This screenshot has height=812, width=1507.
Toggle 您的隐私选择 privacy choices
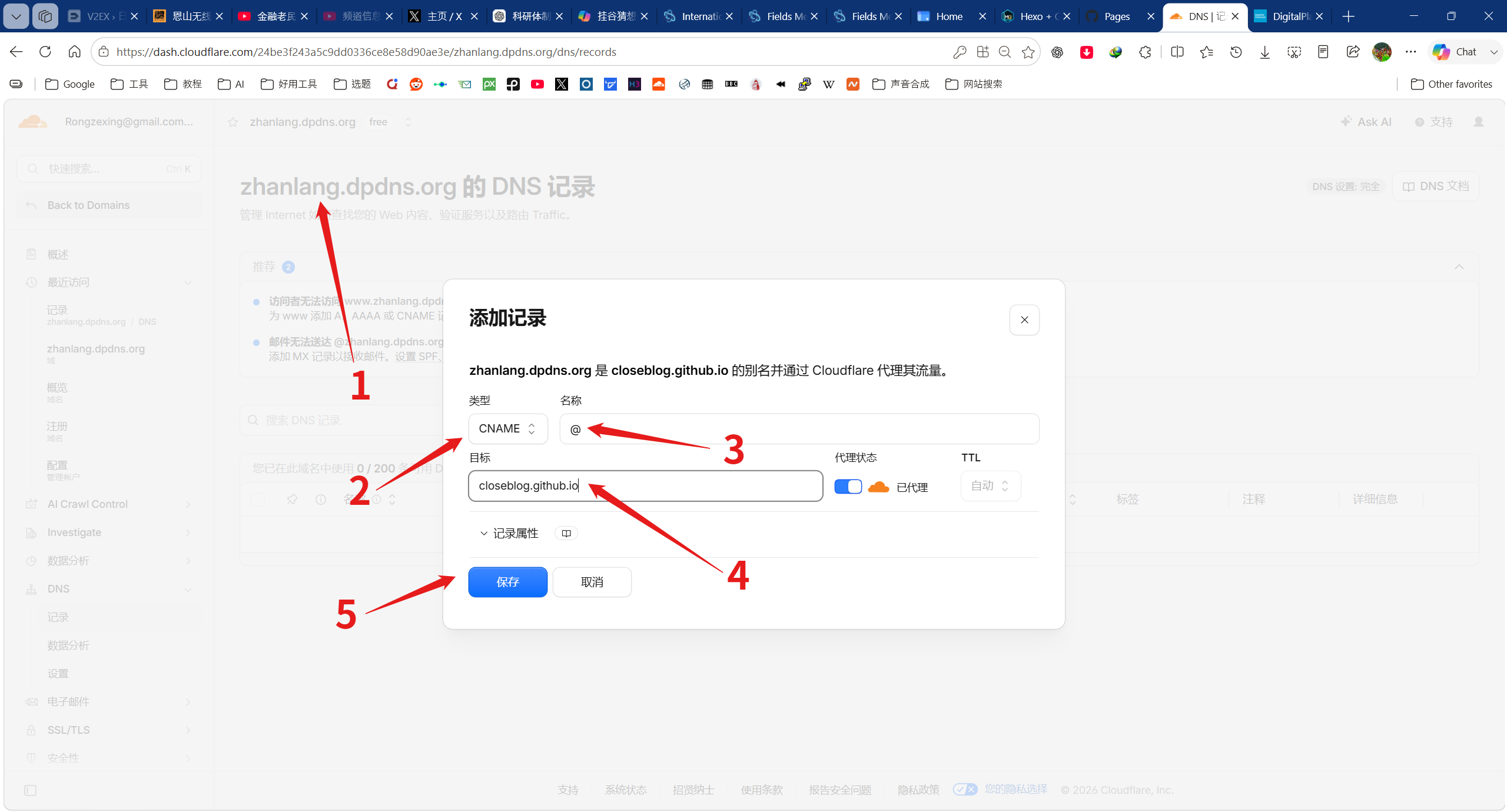[x=1001, y=790]
